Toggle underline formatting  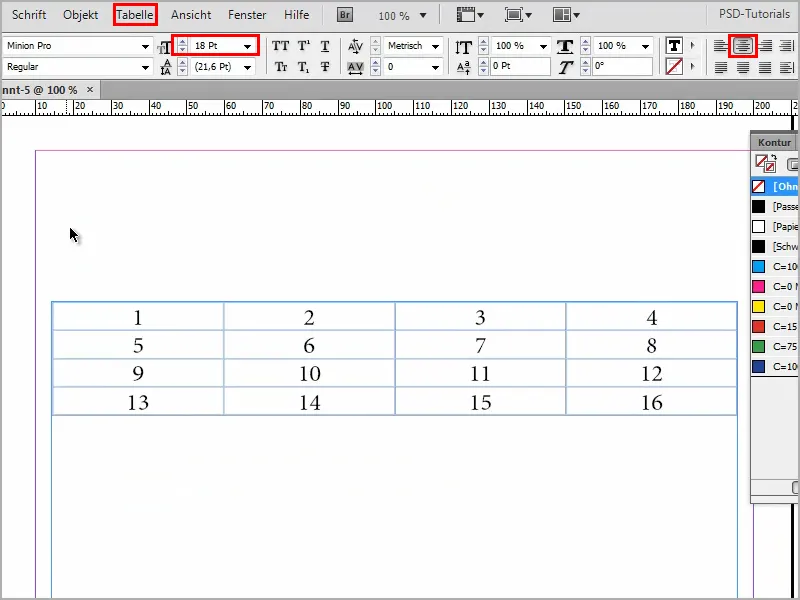coord(323,45)
